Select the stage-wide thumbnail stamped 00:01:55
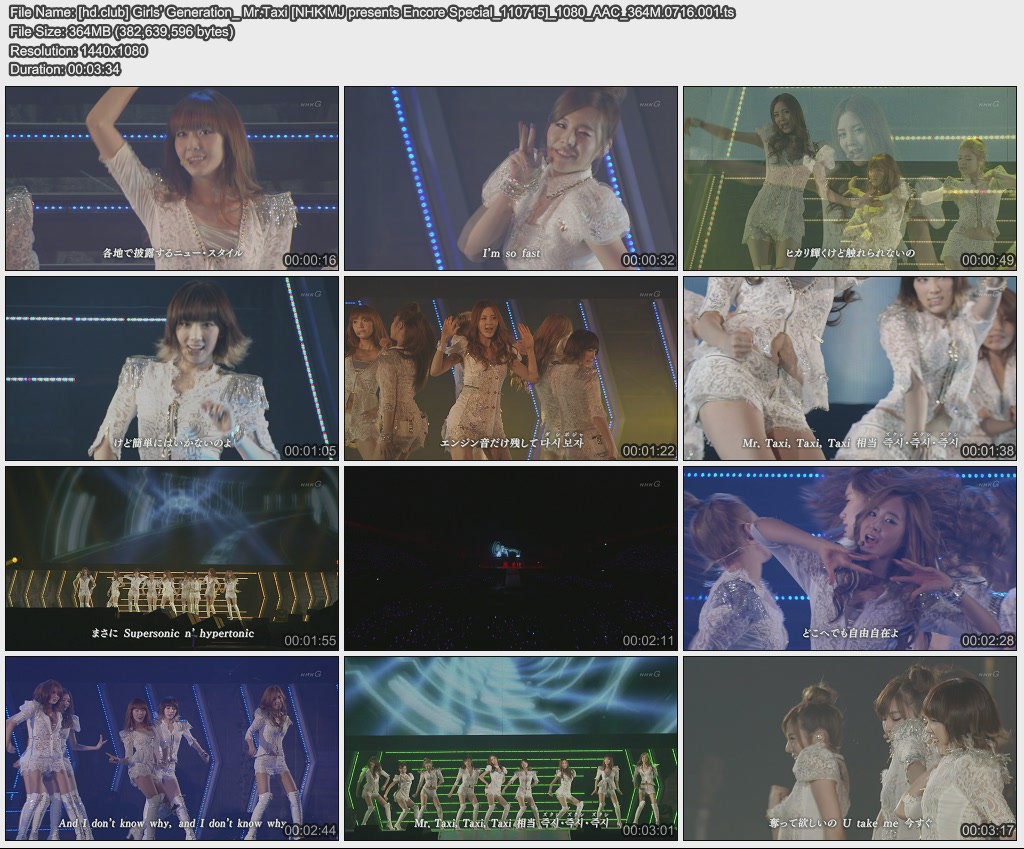The width and height of the screenshot is (1024, 849). (172, 558)
